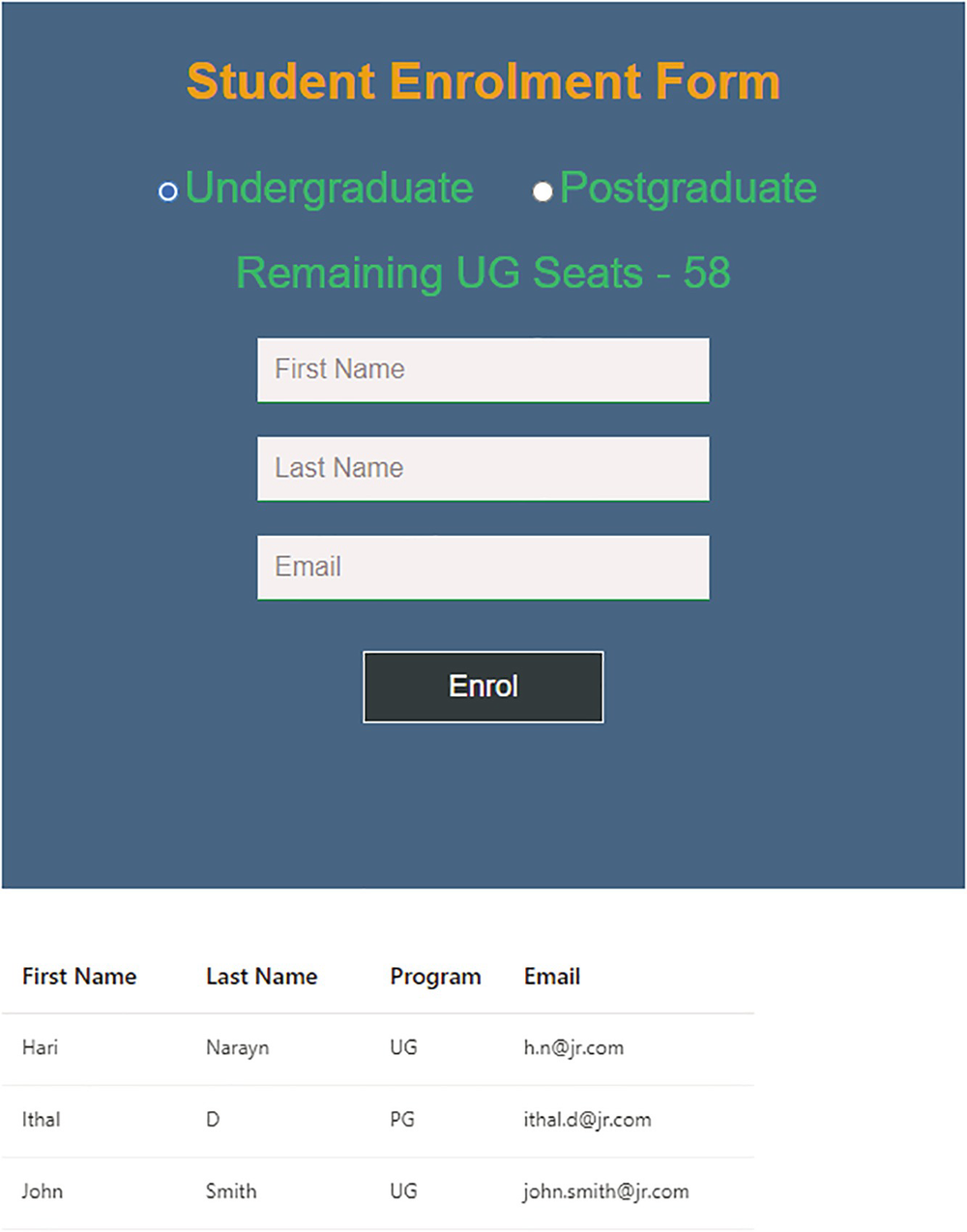Select the Narayn last name cell
This screenshot has height=1232, width=967.
(237, 1047)
